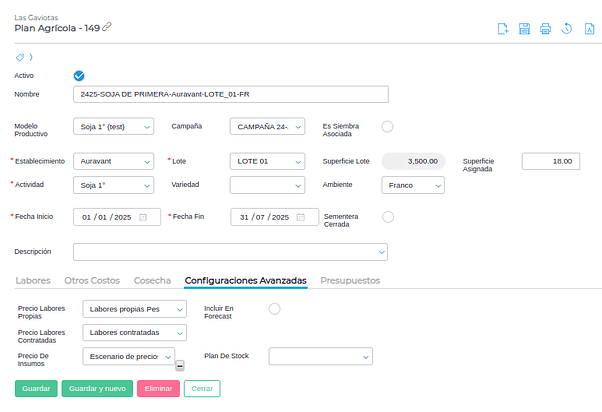Click the Guardar y nuevo button
602x412 pixels.
point(97,388)
